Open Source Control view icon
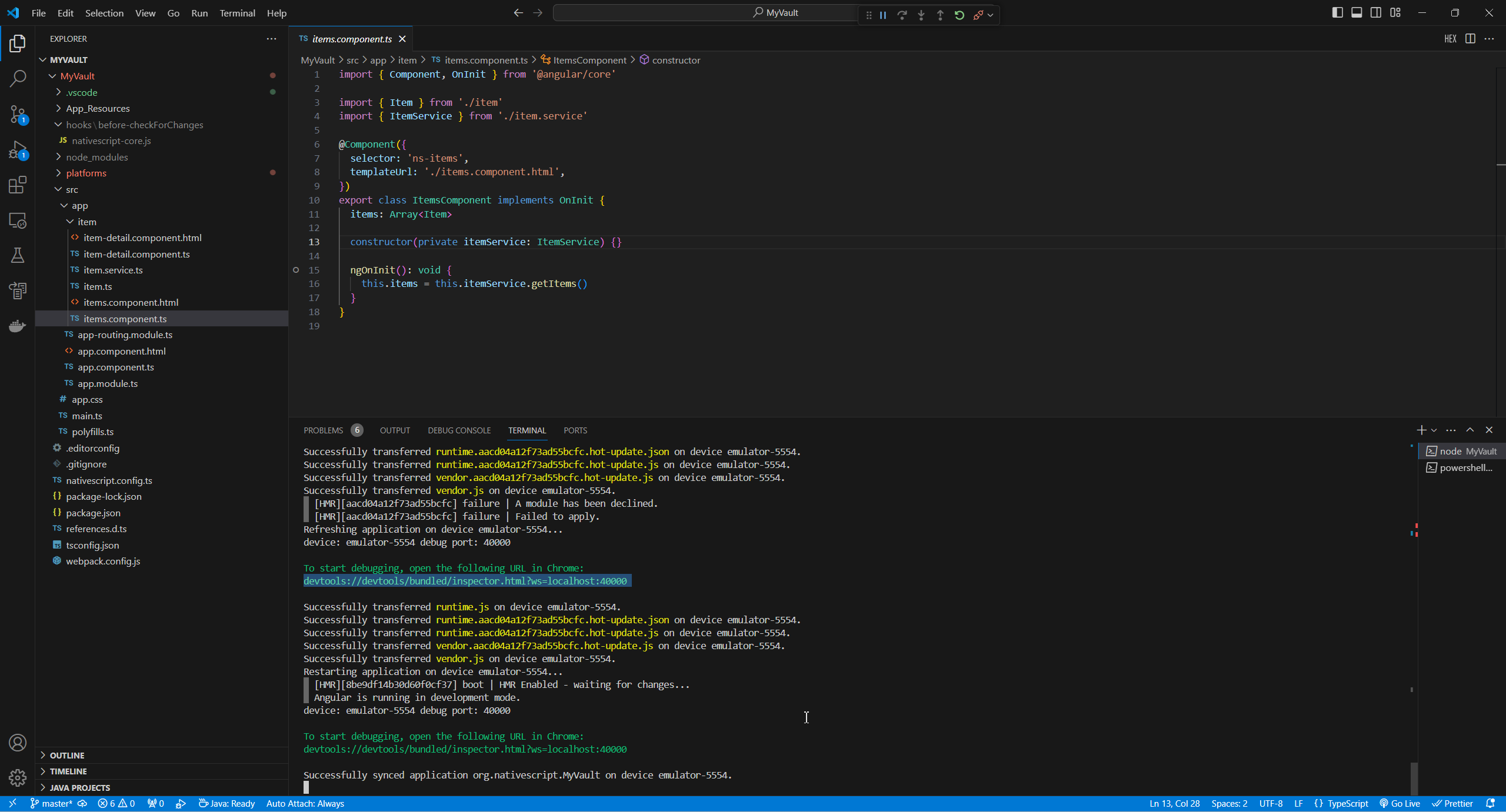Screen dimensions: 1506x812 pos(18,114)
